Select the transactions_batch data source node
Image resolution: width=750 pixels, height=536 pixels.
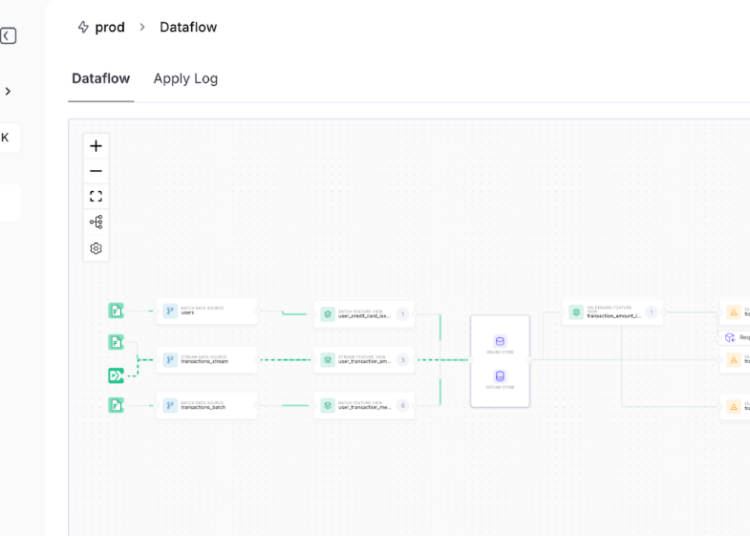(206, 405)
